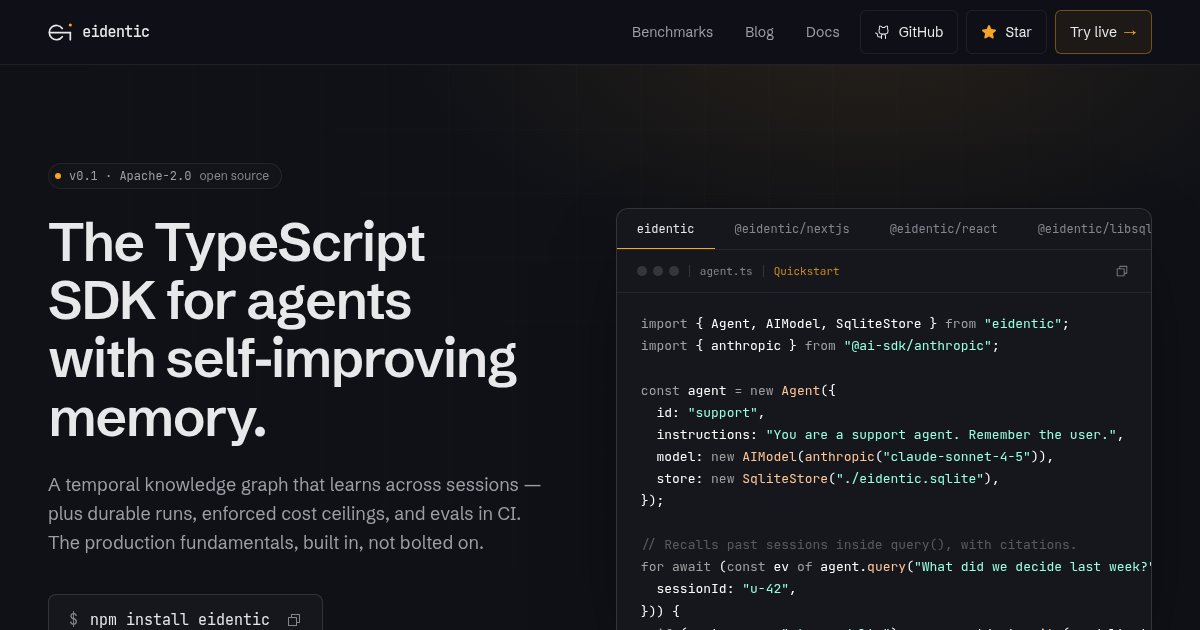Go to the Blog link
The image size is (1200, 630).
coord(759,32)
